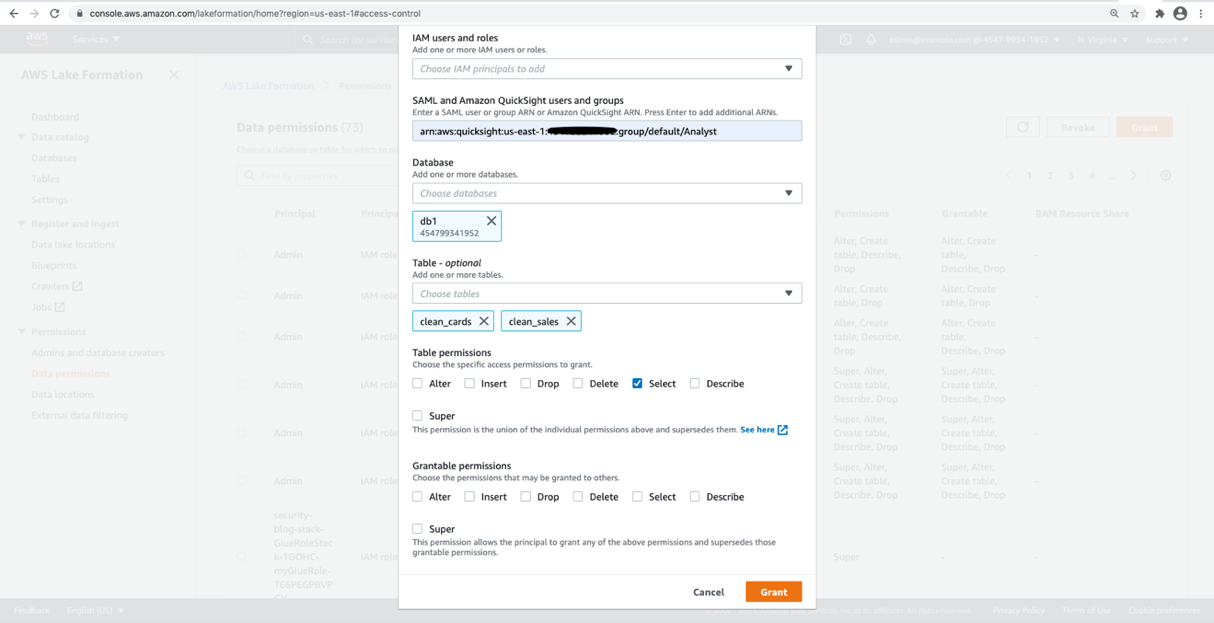Viewport: 1214px width, 623px height.
Task: Check the Insert table permission
Action: (469, 383)
